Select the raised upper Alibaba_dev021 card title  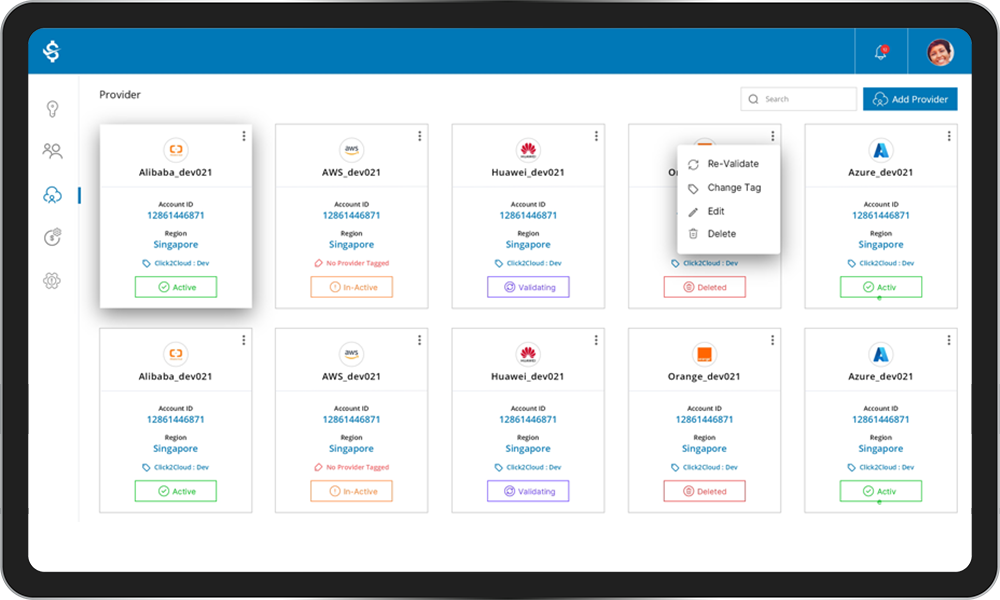pos(175,173)
